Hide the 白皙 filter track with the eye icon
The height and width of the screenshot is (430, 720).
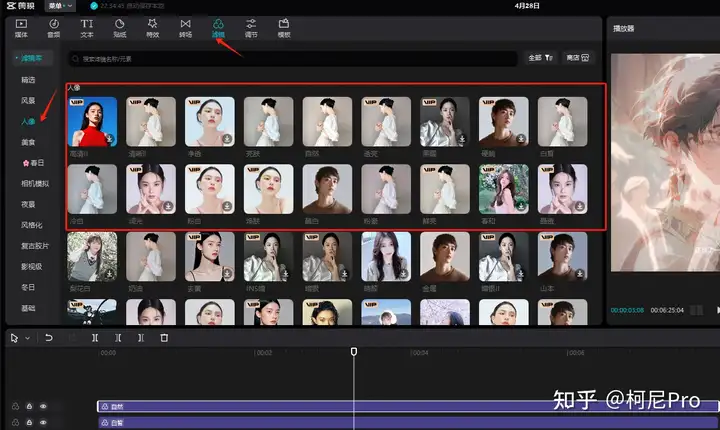click(43, 422)
